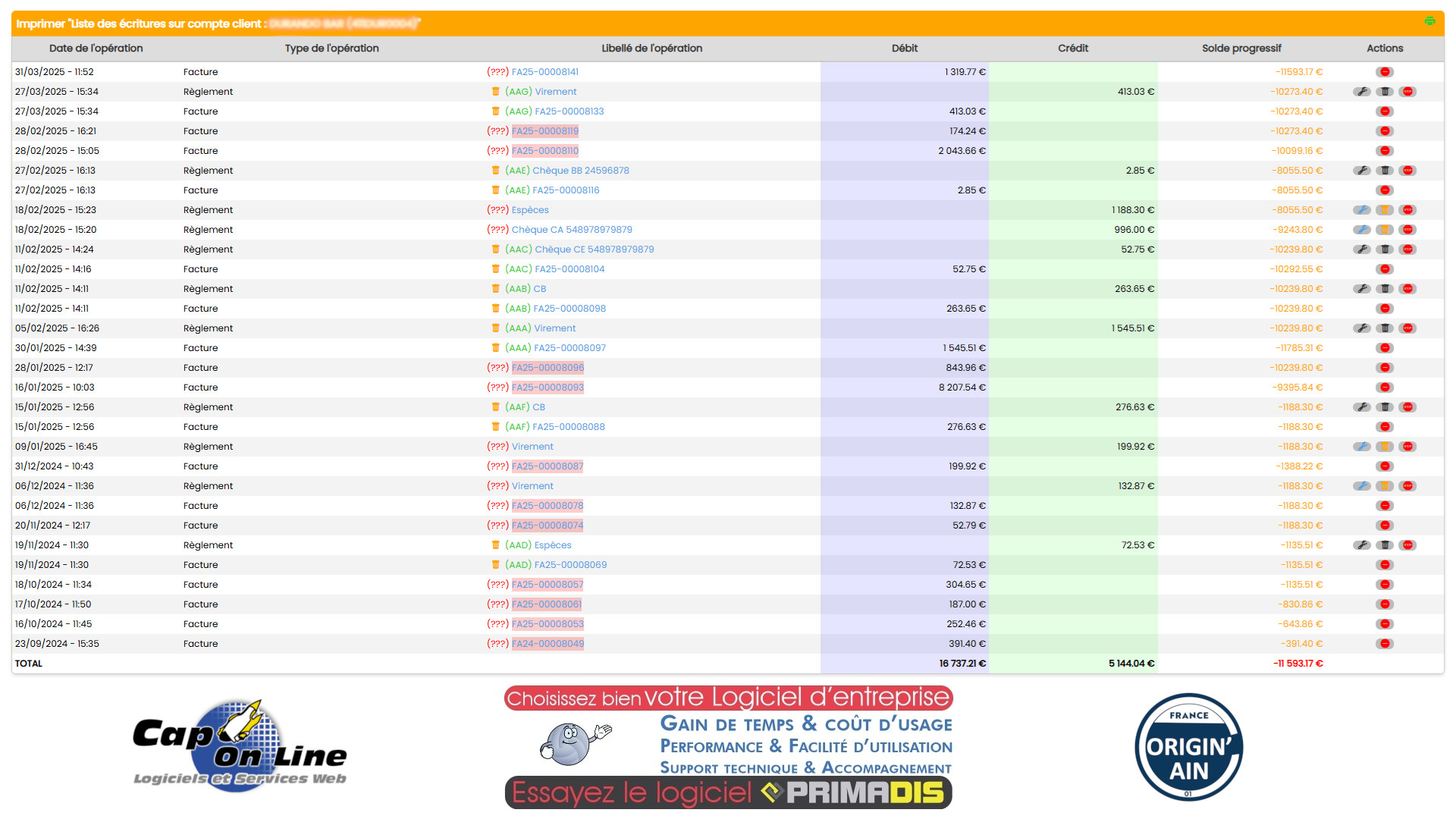Click red minus icon for invoice FA25-00008110
The width and height of the screenshot is (1456, 819).
point(1385,151)
